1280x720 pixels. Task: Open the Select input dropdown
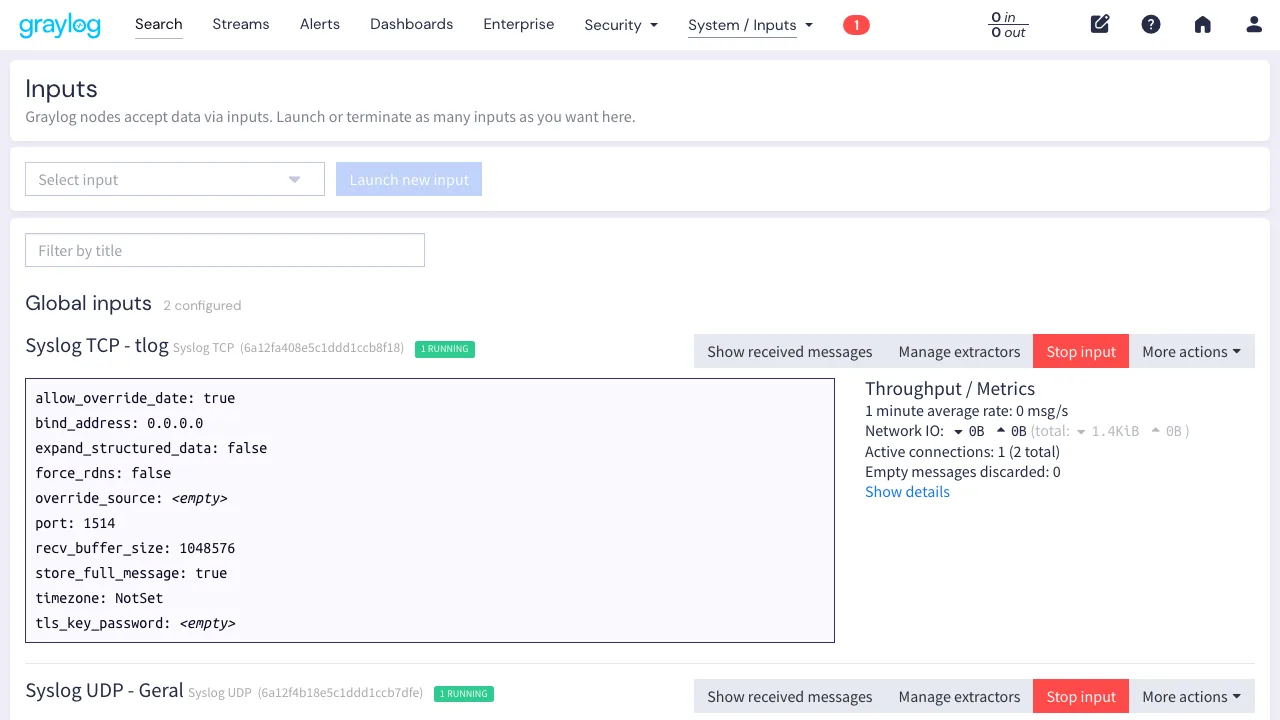coord(175,179)
